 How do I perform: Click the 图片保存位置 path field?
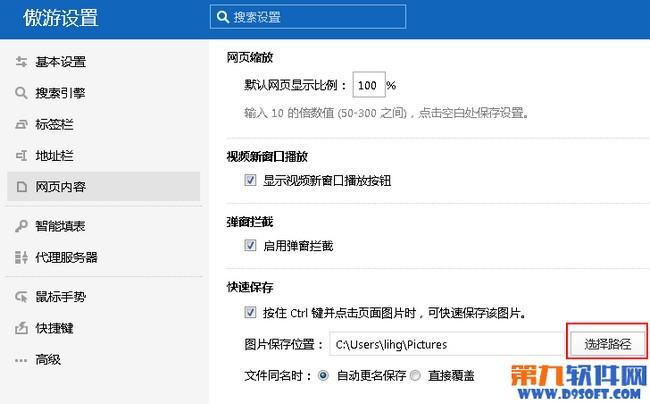(449, 344)
